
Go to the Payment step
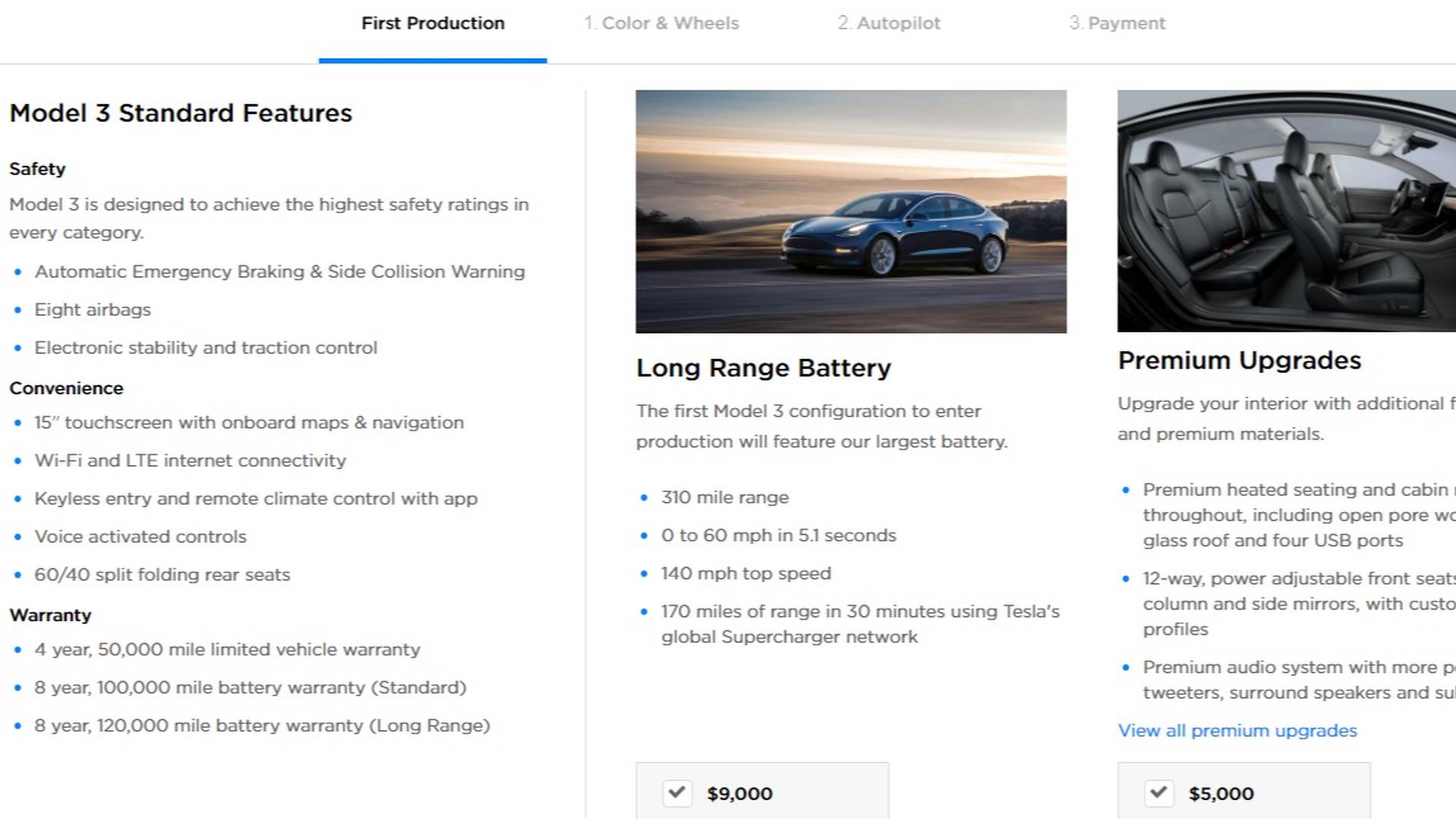(x=1117, y=23)
